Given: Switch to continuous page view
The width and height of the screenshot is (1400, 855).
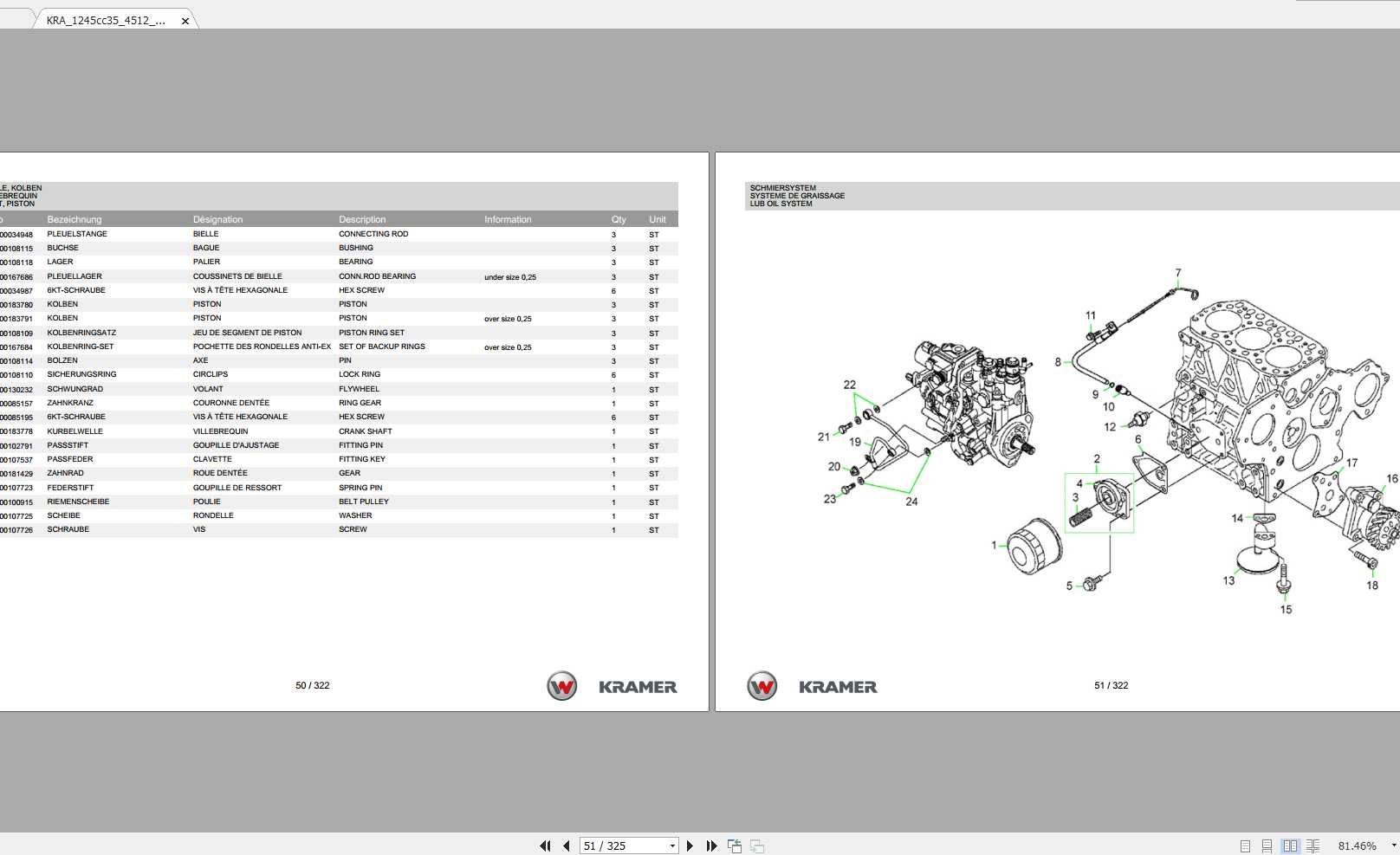Looking at the screenshot, I should pyautogui.click(x=1267, y=845).
